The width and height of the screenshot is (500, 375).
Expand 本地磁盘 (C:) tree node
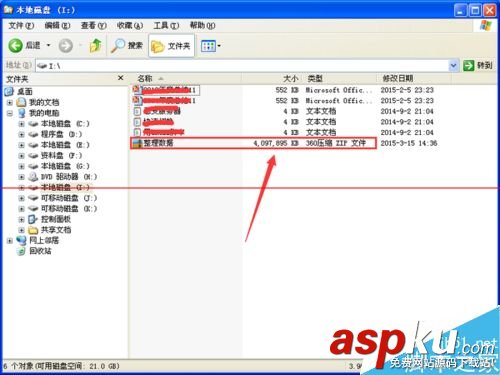(x=21, y=124)
